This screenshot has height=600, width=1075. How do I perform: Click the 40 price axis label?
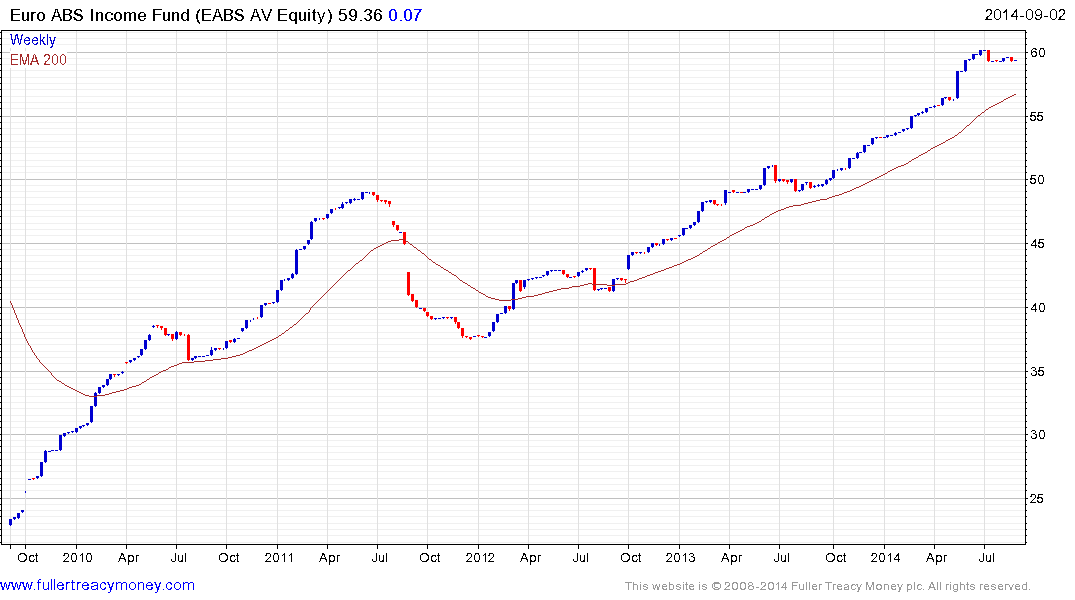[1037, 307]
